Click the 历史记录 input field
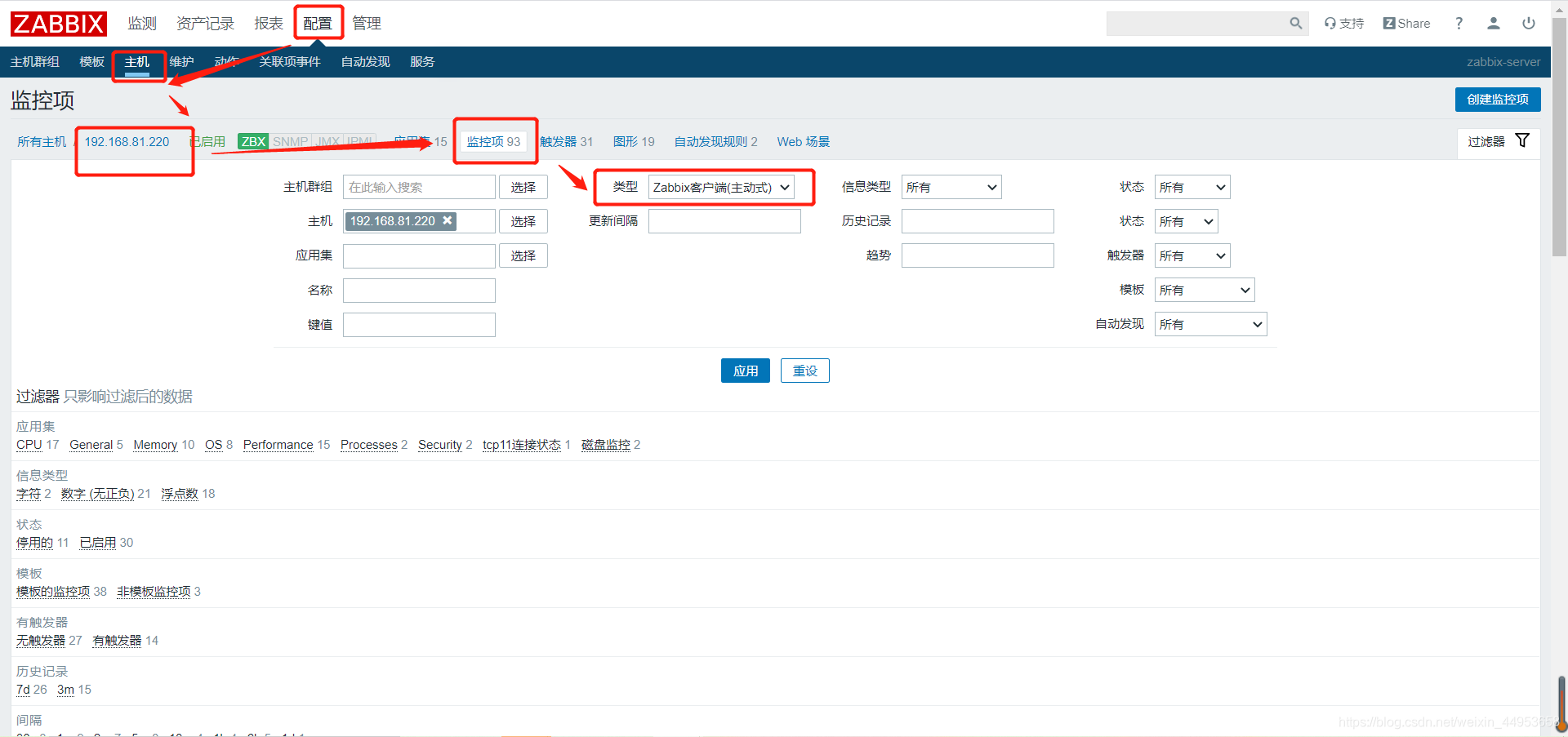This screenshot has width=1568, height=737. tap(978, 221)
